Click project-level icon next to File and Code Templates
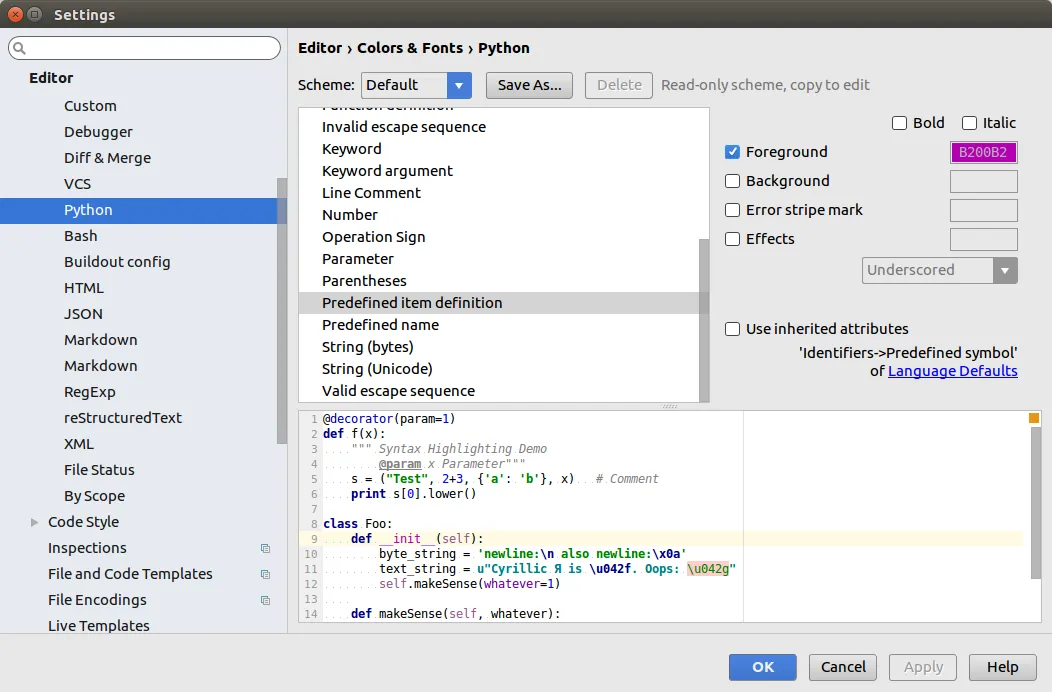Image resolution: width=1052 pixels, height=692 pixels. (266, 575)
